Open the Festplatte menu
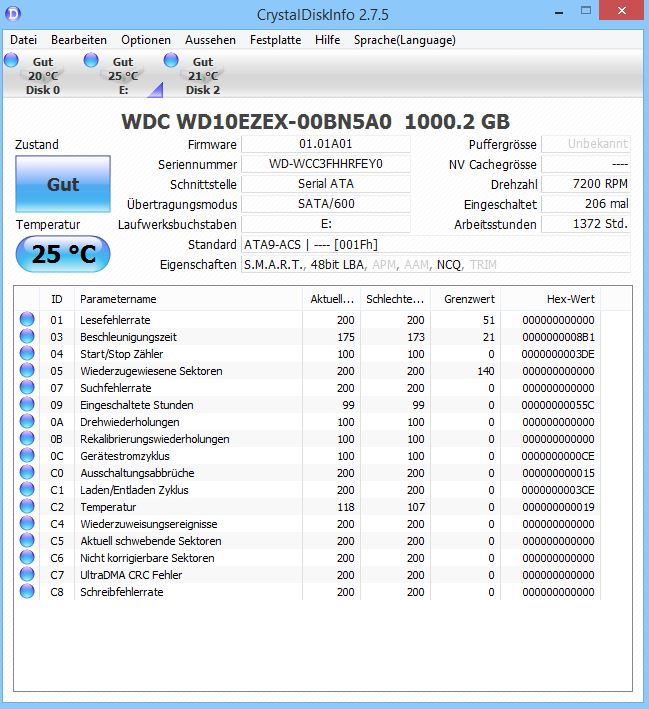The width and height of the screenshot is (649, 709). (275, 40)
